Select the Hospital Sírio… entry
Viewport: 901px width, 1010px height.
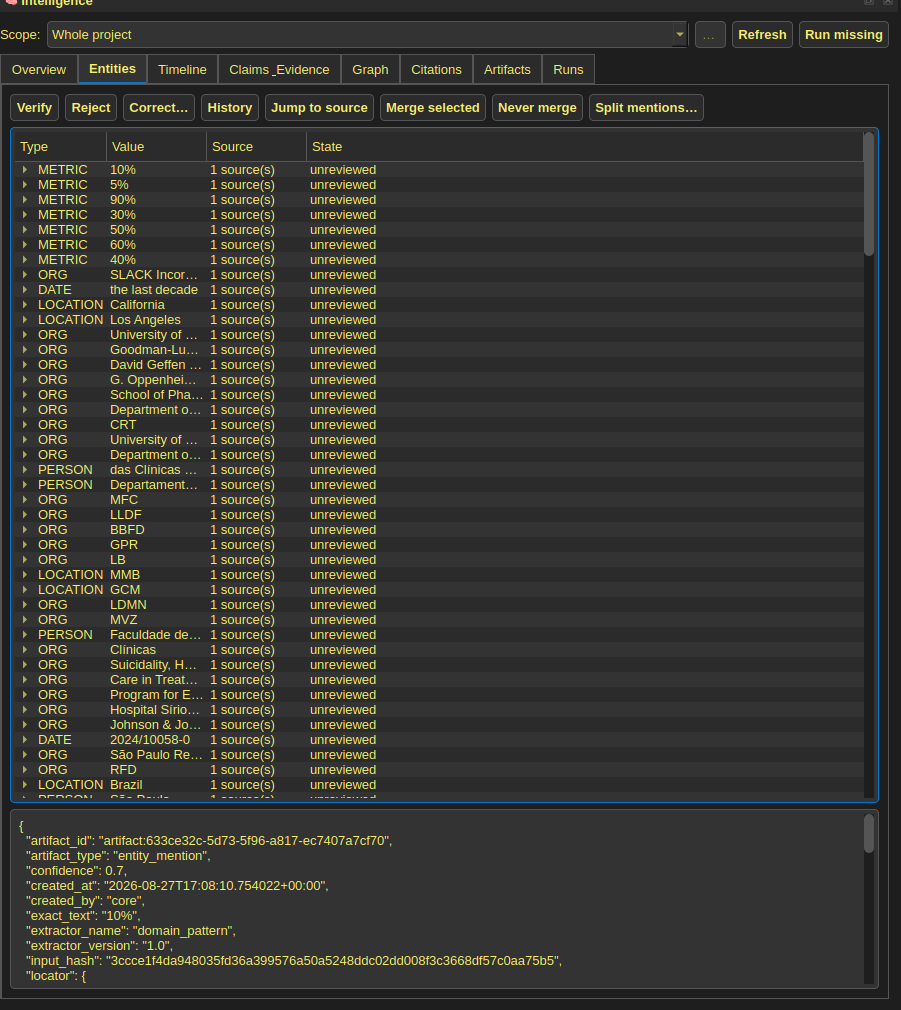(155, 710)
